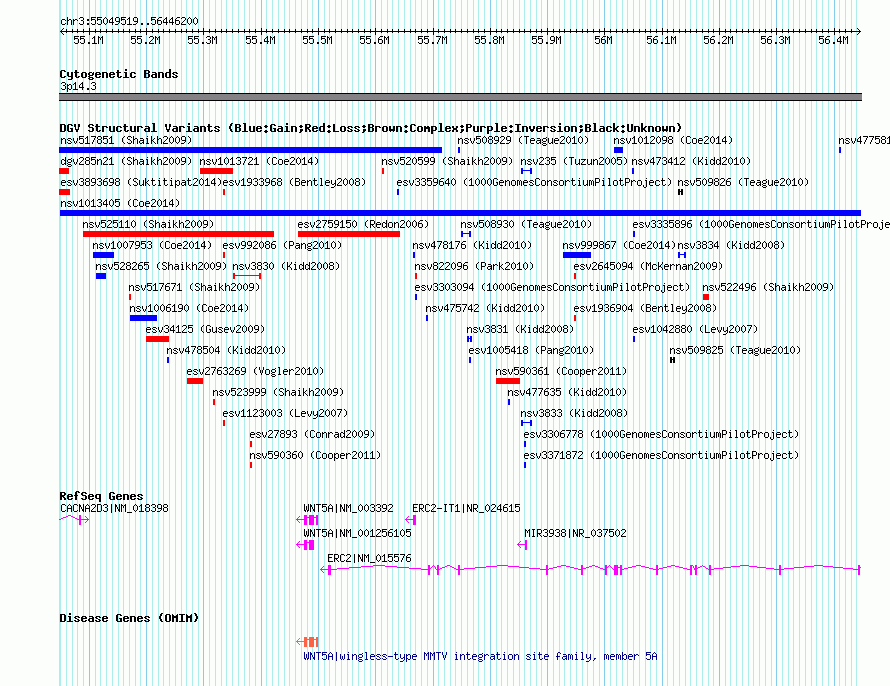This screenshot has width=890, height=686.
Task: Click the chr3:55049519..56446200 coordinates text
Action: pos(129,21)
